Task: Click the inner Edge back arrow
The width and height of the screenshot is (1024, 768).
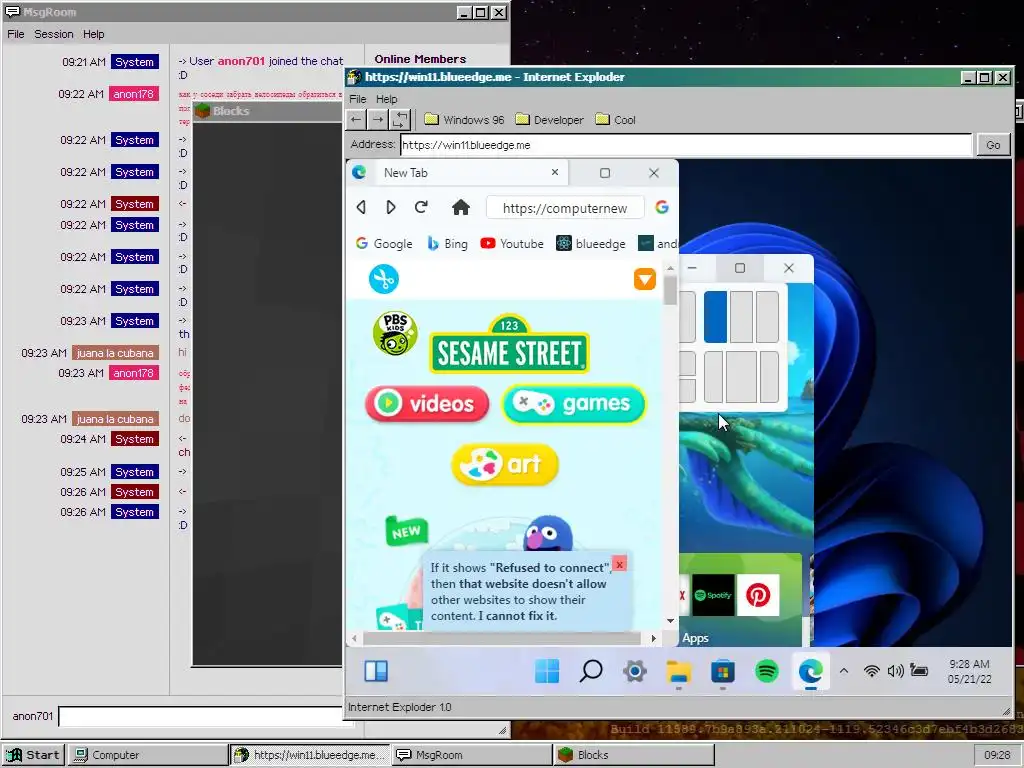Action: (361, 208)
